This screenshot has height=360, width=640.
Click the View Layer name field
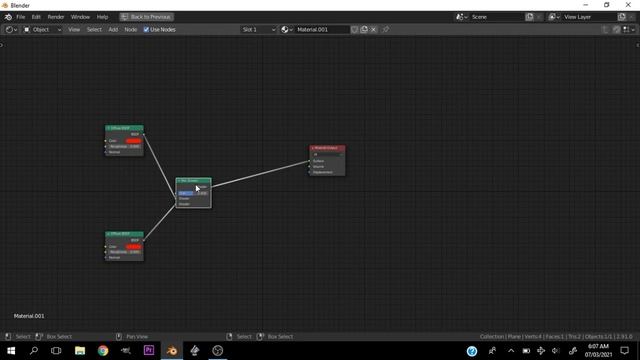tap(589, 17)
